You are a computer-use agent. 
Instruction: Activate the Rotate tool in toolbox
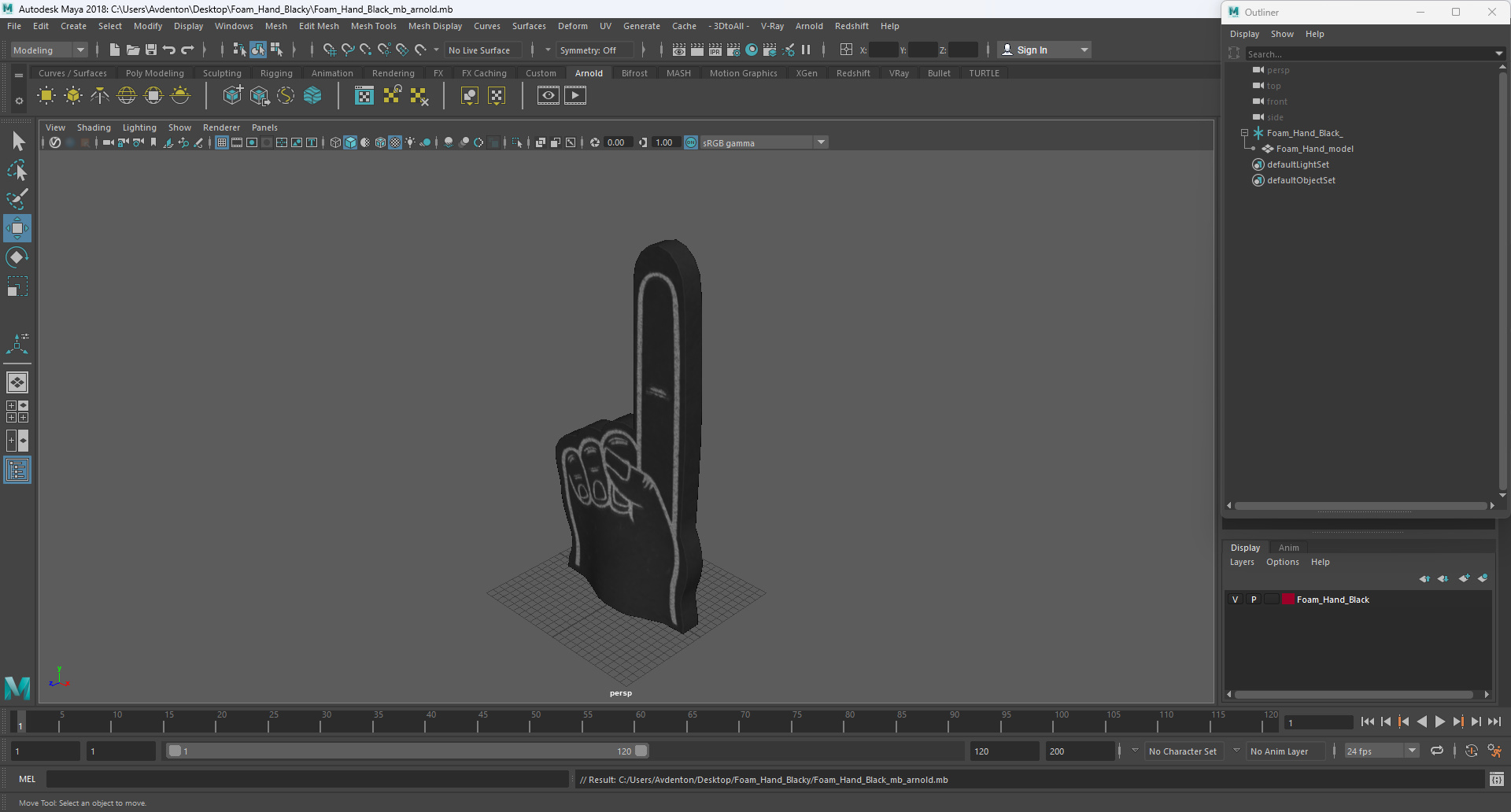point(17,257)
